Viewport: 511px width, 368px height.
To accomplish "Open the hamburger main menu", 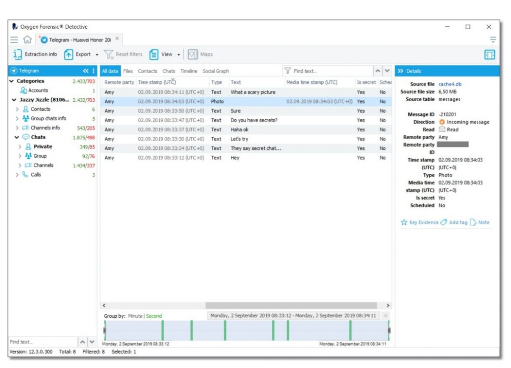I will (14, 40).
